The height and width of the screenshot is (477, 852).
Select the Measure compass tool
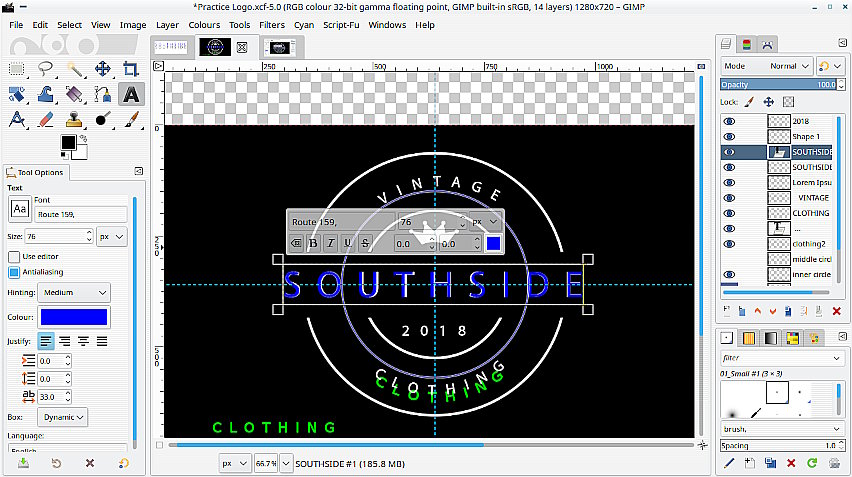click(17, 119)
